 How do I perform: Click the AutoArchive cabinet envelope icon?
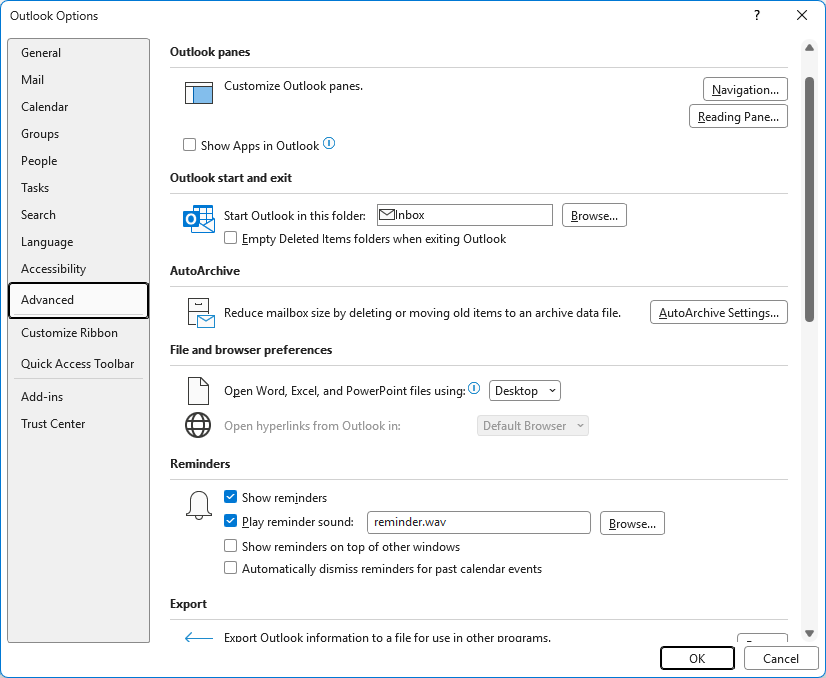tap(201, 313)
